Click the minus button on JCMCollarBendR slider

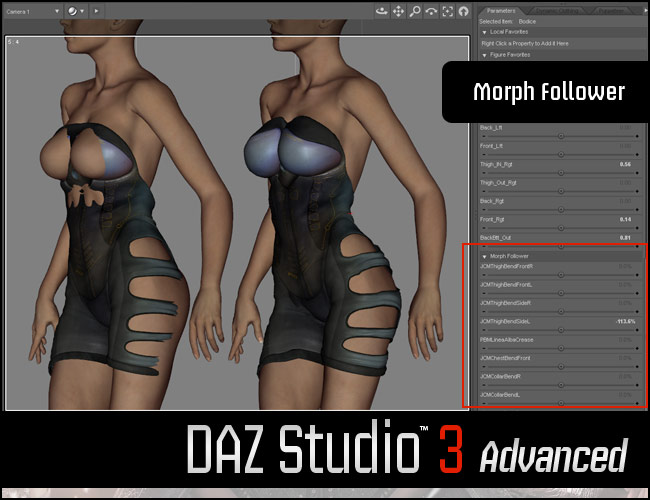(x=484, y=385)
